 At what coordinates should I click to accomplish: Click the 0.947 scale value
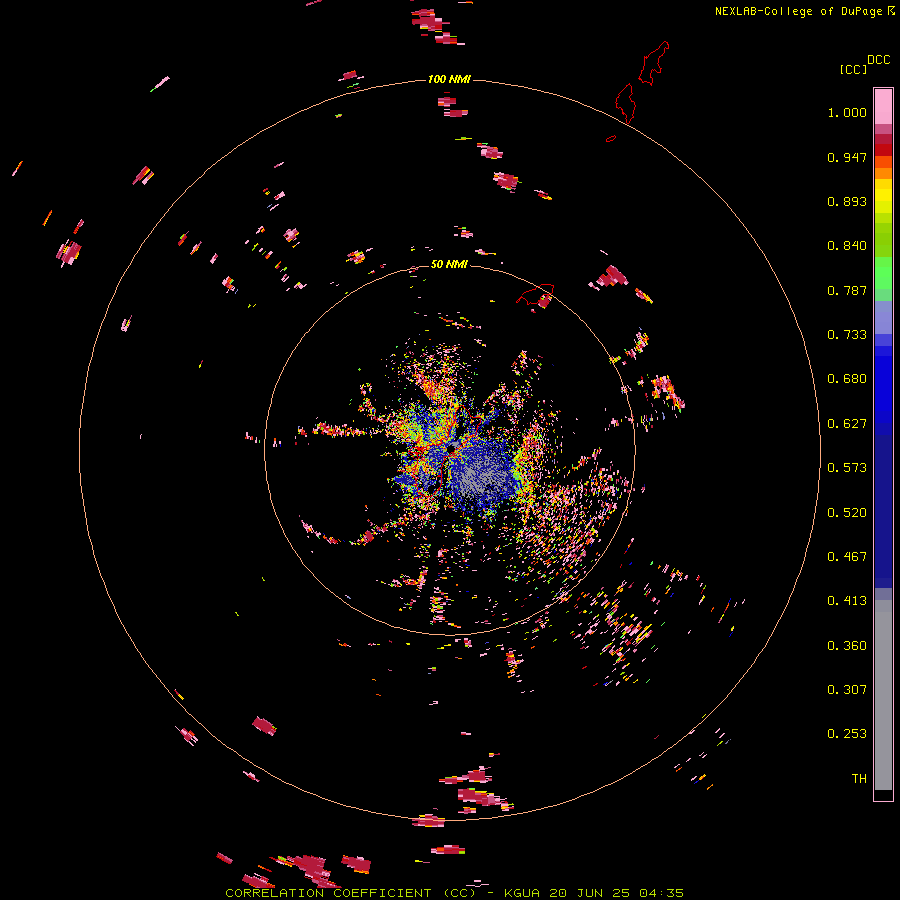847,157
